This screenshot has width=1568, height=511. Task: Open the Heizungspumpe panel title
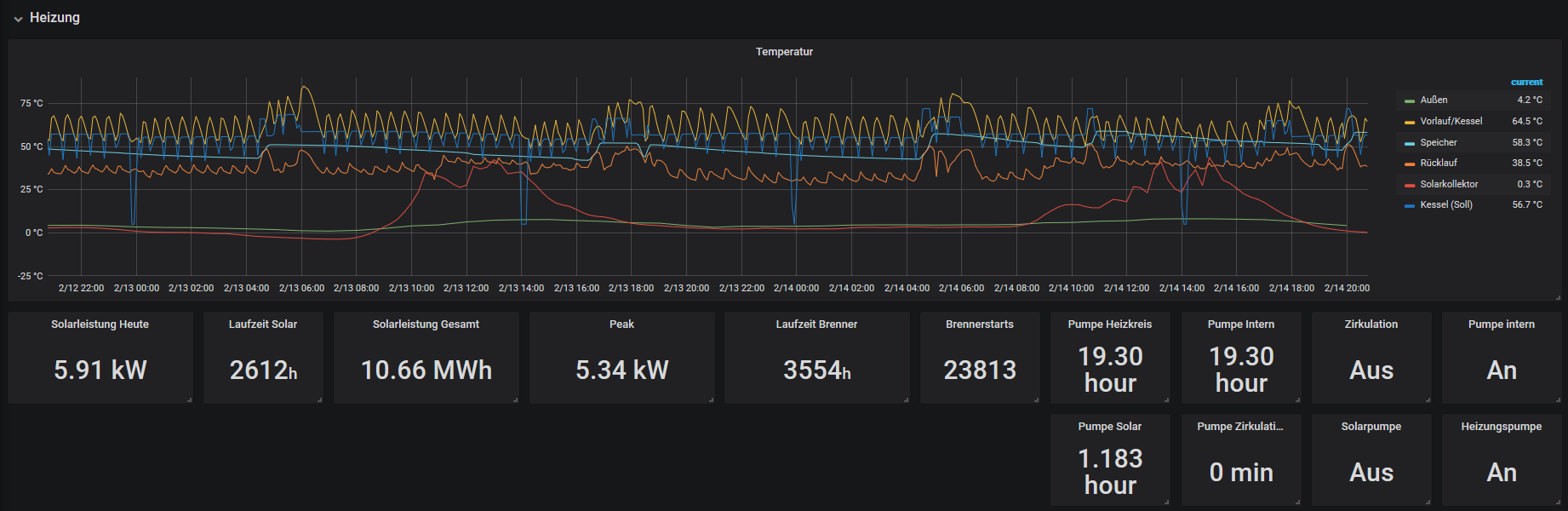[x=1502, y=427]
